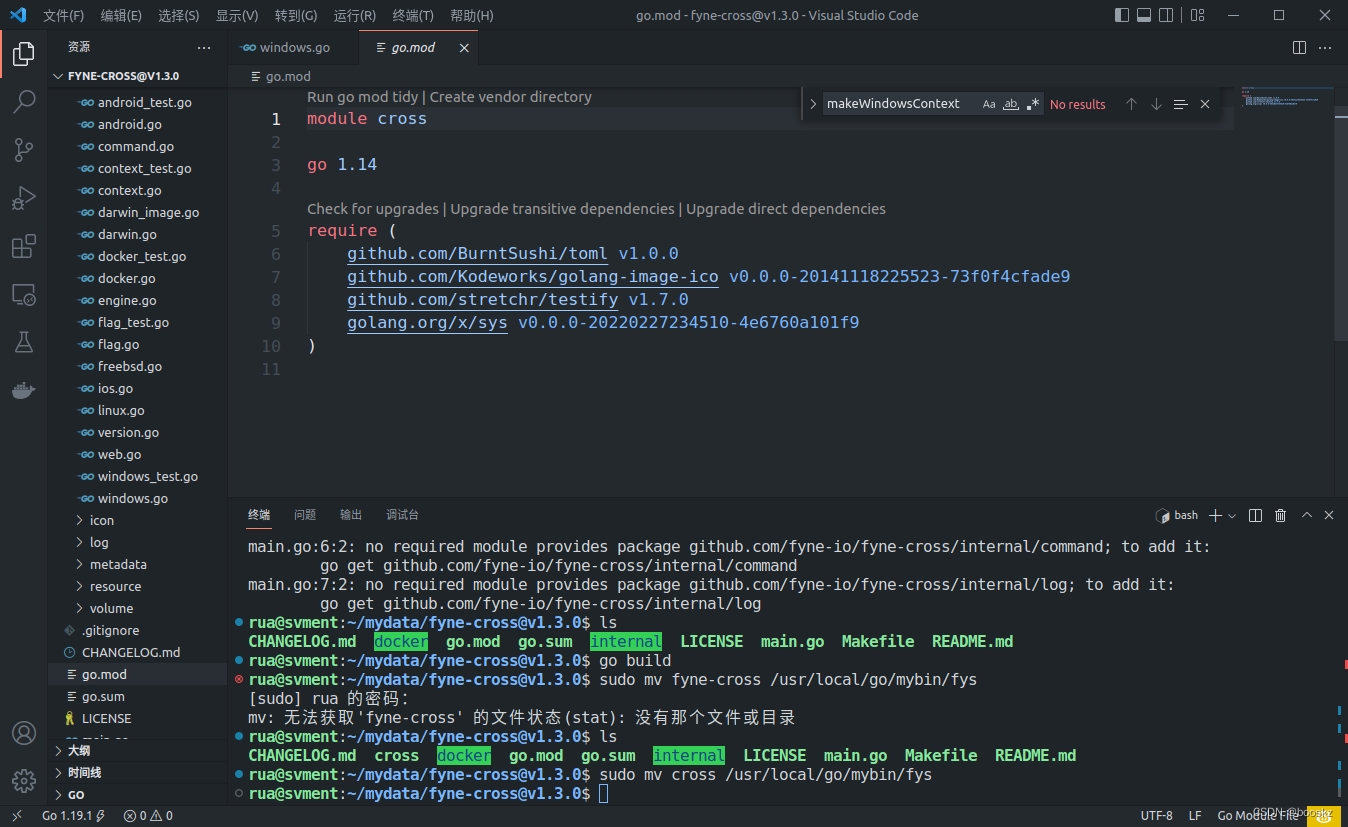Screen dimensions: 1348x827
Task: Split the editor to the right
Action: [x=1299, y=47]
